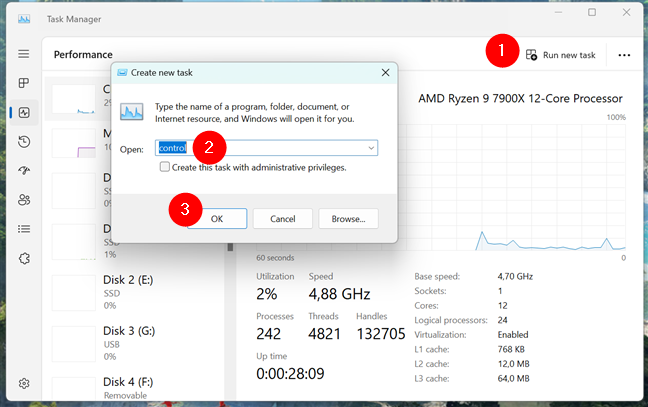Click the resource list scrollbar thumb

(230, 247)
